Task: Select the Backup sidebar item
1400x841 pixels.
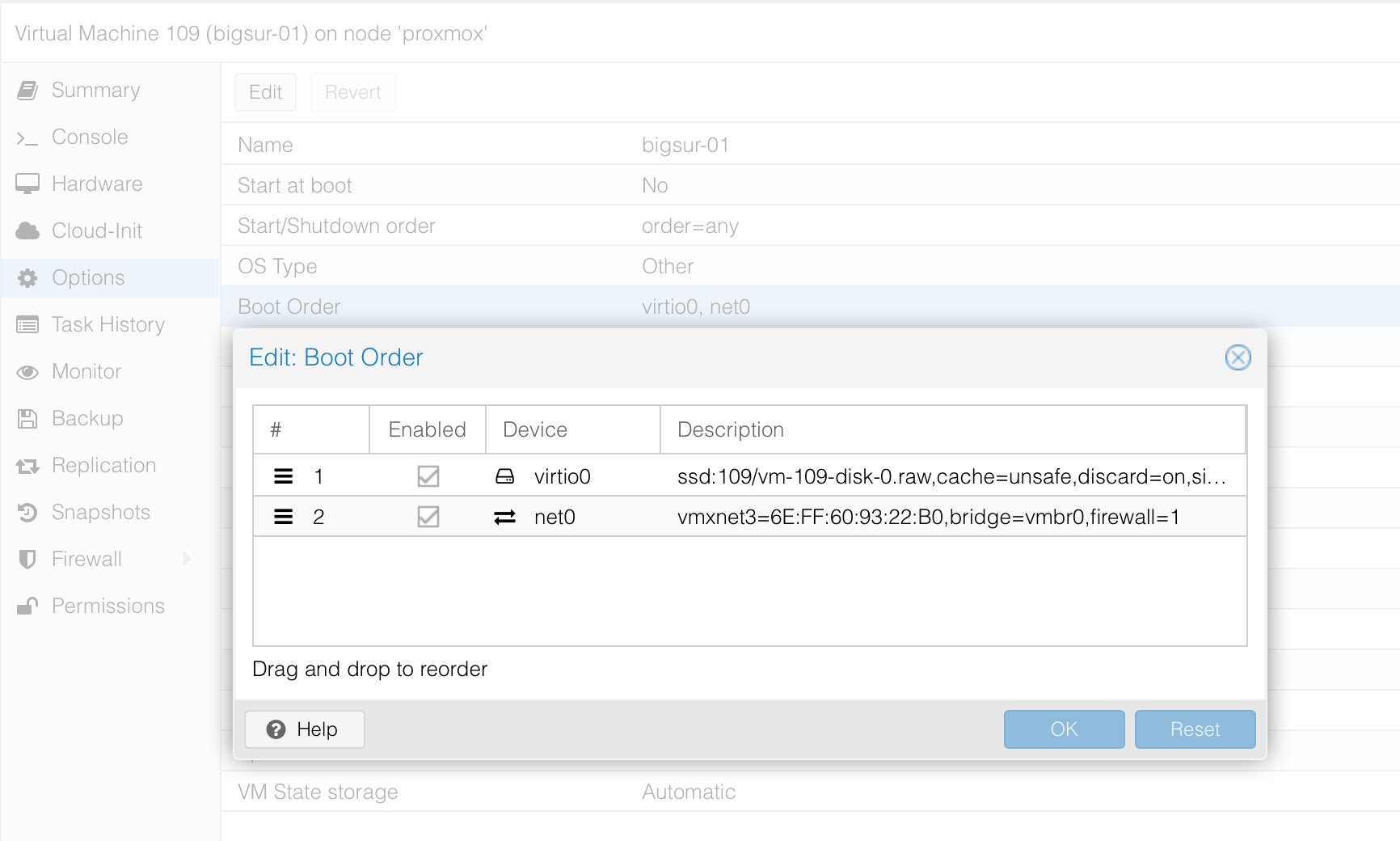Action: pos(87,419)
